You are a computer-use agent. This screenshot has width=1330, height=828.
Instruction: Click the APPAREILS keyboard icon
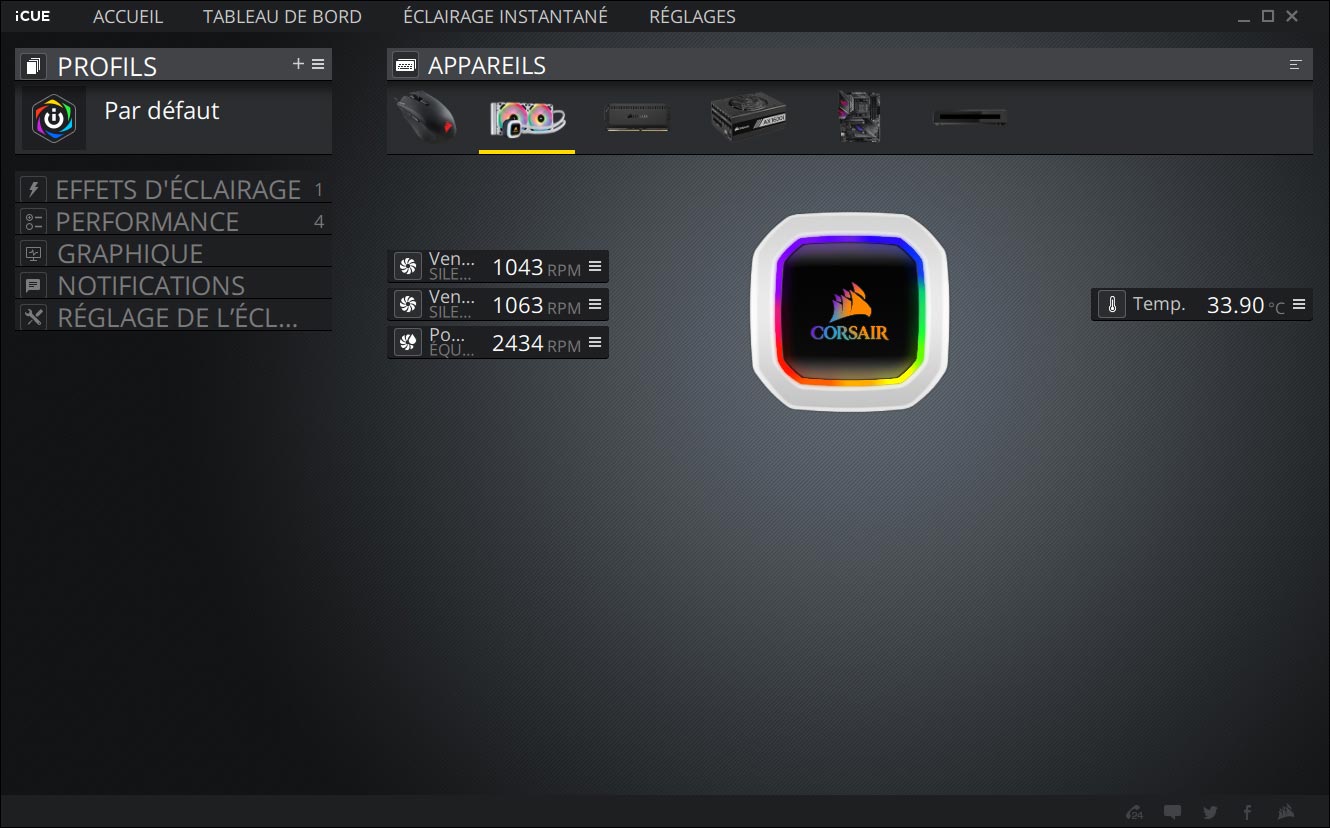[x=406, y=65]
